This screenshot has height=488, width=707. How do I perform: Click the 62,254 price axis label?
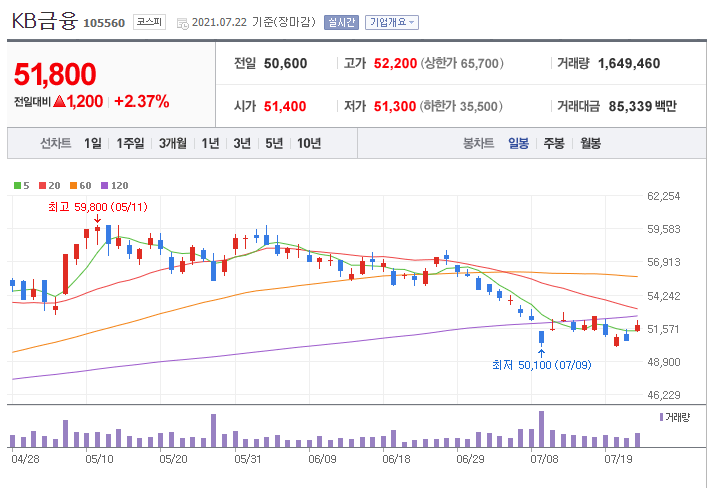(663, 196)
